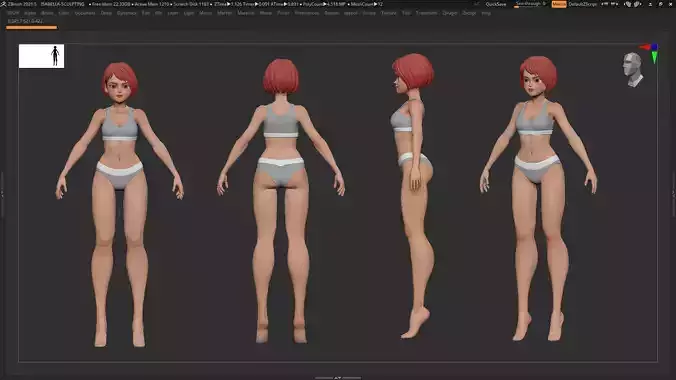The width and height of the screenshot is (676, 380).
Task: Click the orange progress bar under the title
Action: pos(31,28)
